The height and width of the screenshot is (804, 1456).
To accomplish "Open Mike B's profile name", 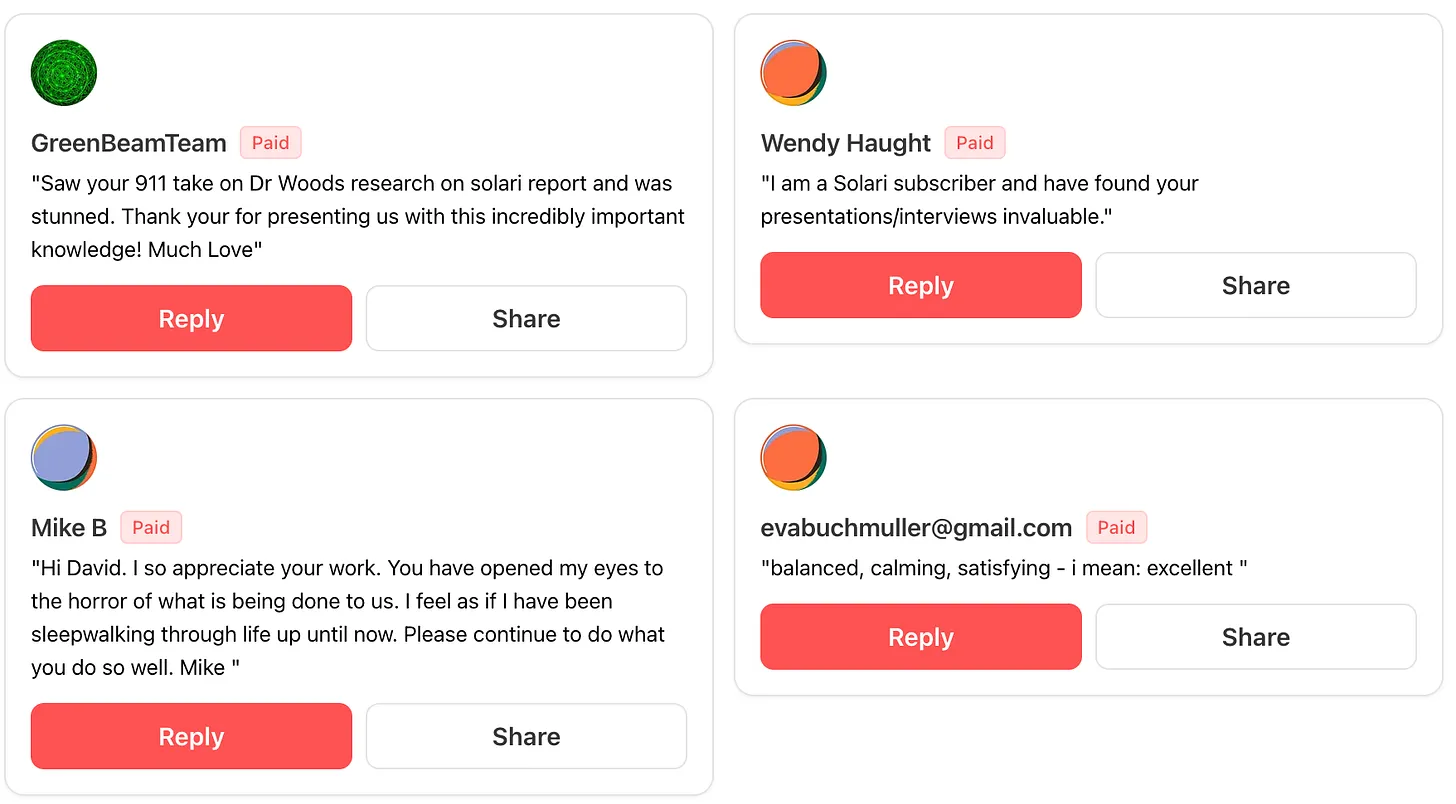I will pyautogui.click(x=69, y=528).
